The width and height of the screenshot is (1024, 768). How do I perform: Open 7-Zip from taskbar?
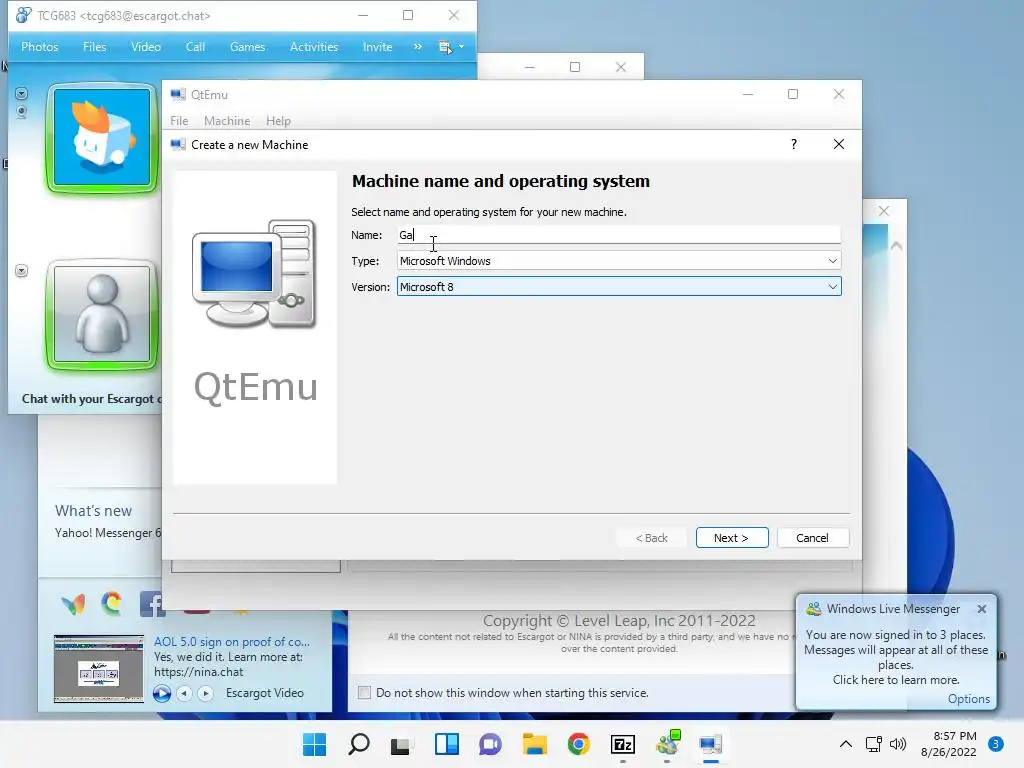point(623,744)
